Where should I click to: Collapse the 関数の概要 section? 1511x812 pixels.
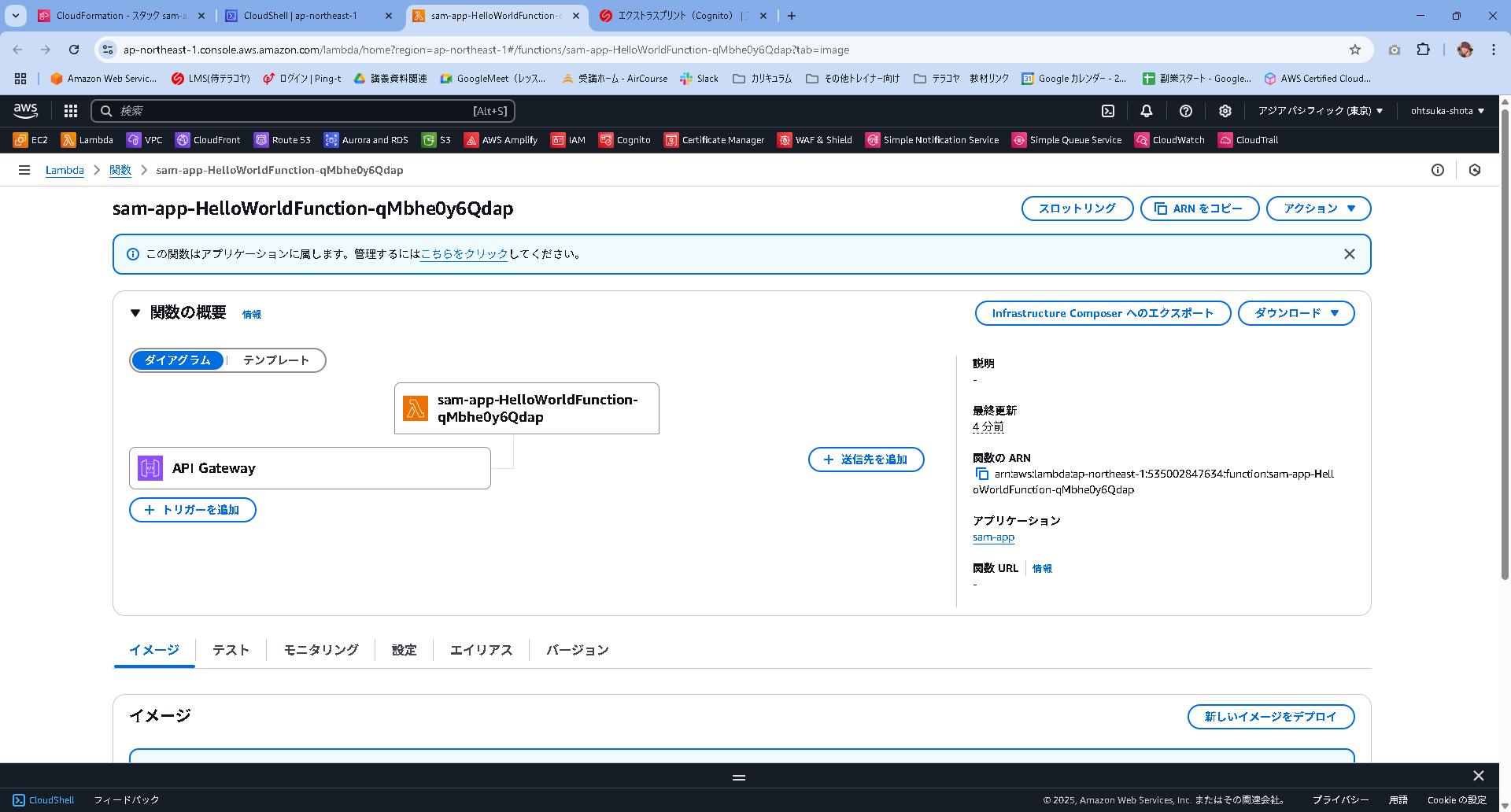135,312
